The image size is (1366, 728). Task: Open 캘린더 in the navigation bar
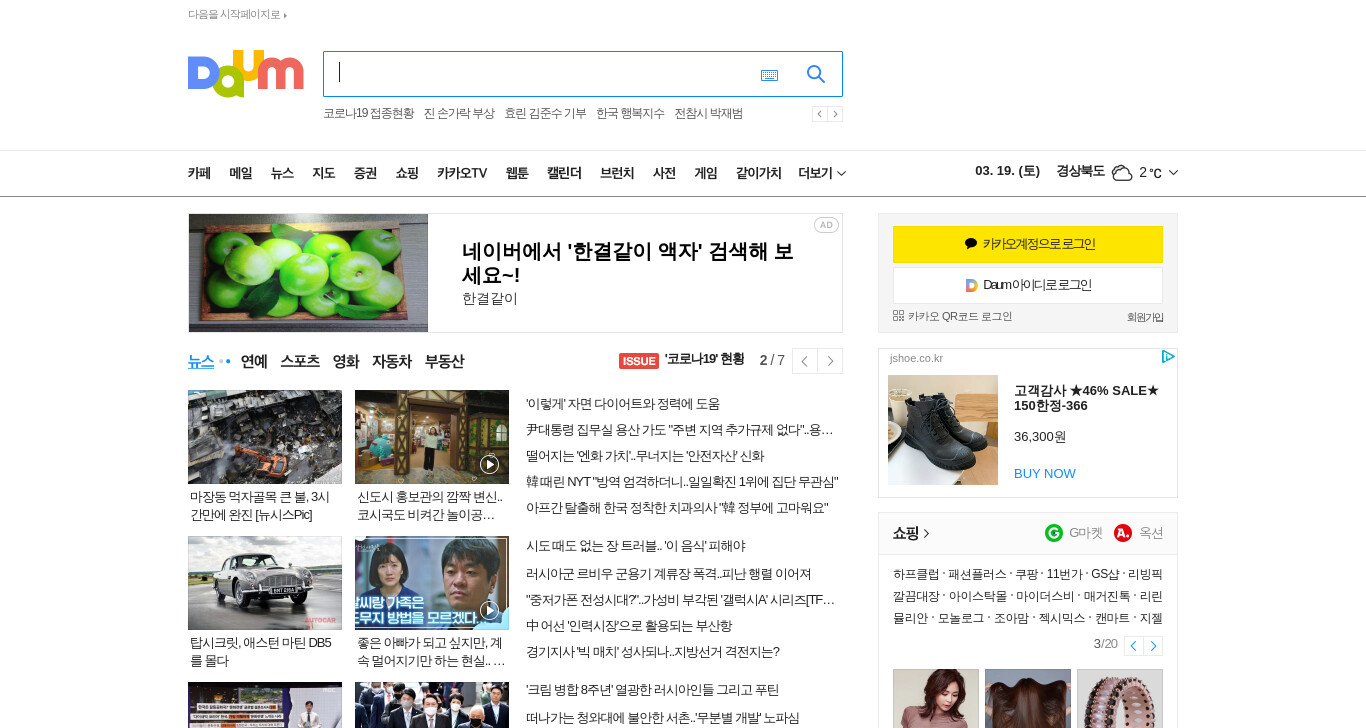click(x=564, y=173)
